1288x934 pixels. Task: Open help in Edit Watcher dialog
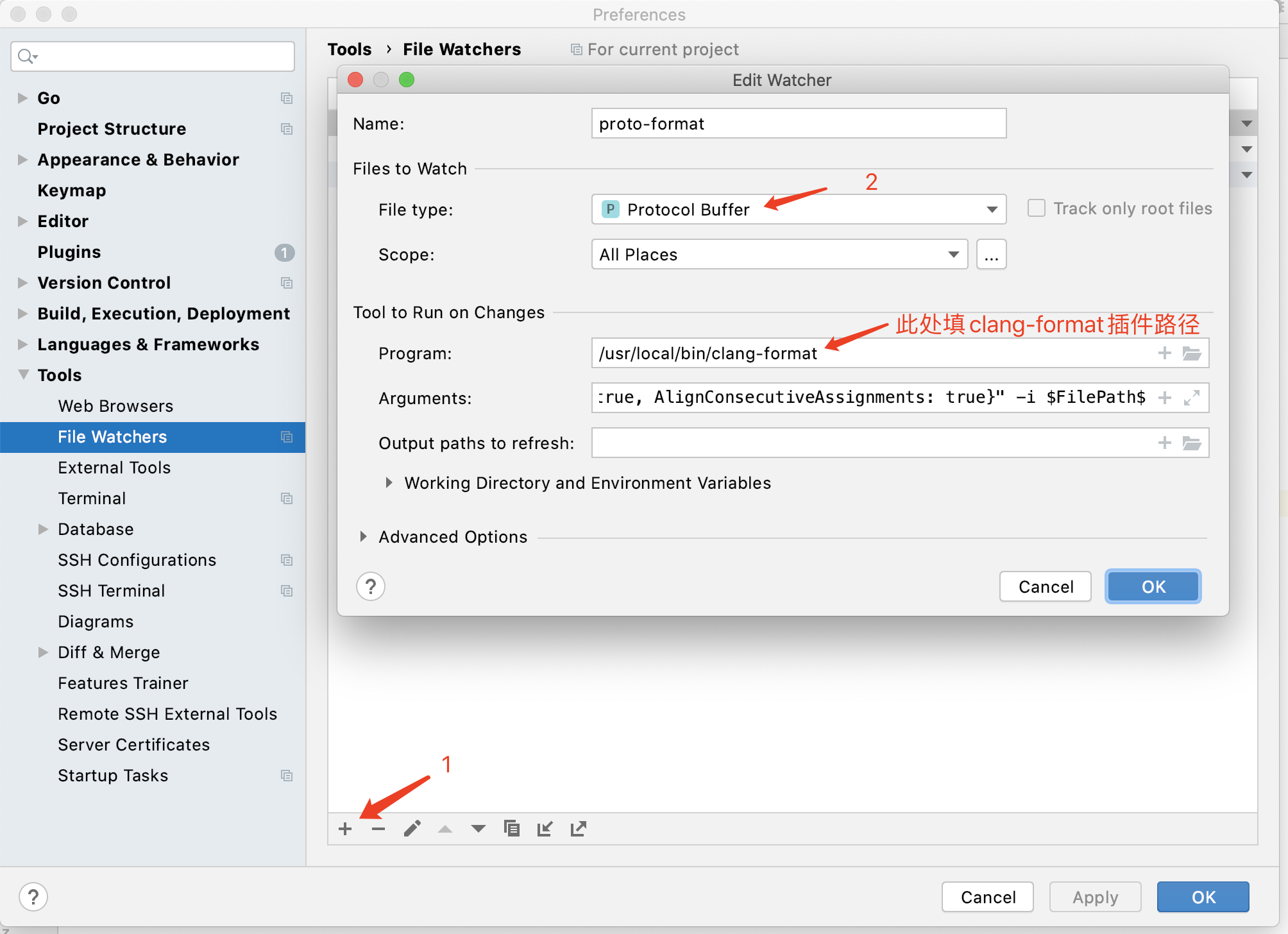371,586
